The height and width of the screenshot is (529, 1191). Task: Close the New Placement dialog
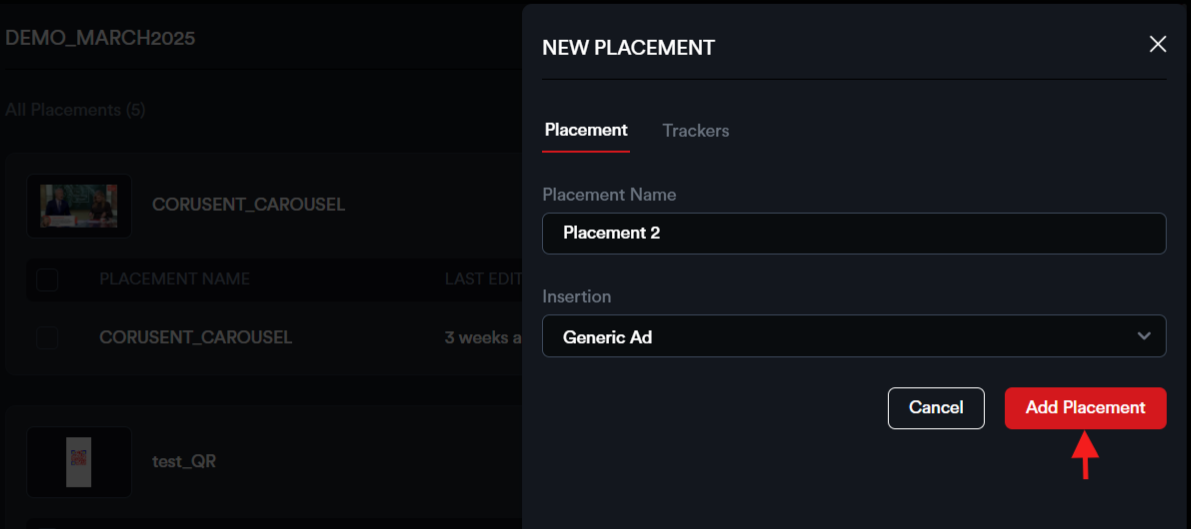tap(1157, 44)
